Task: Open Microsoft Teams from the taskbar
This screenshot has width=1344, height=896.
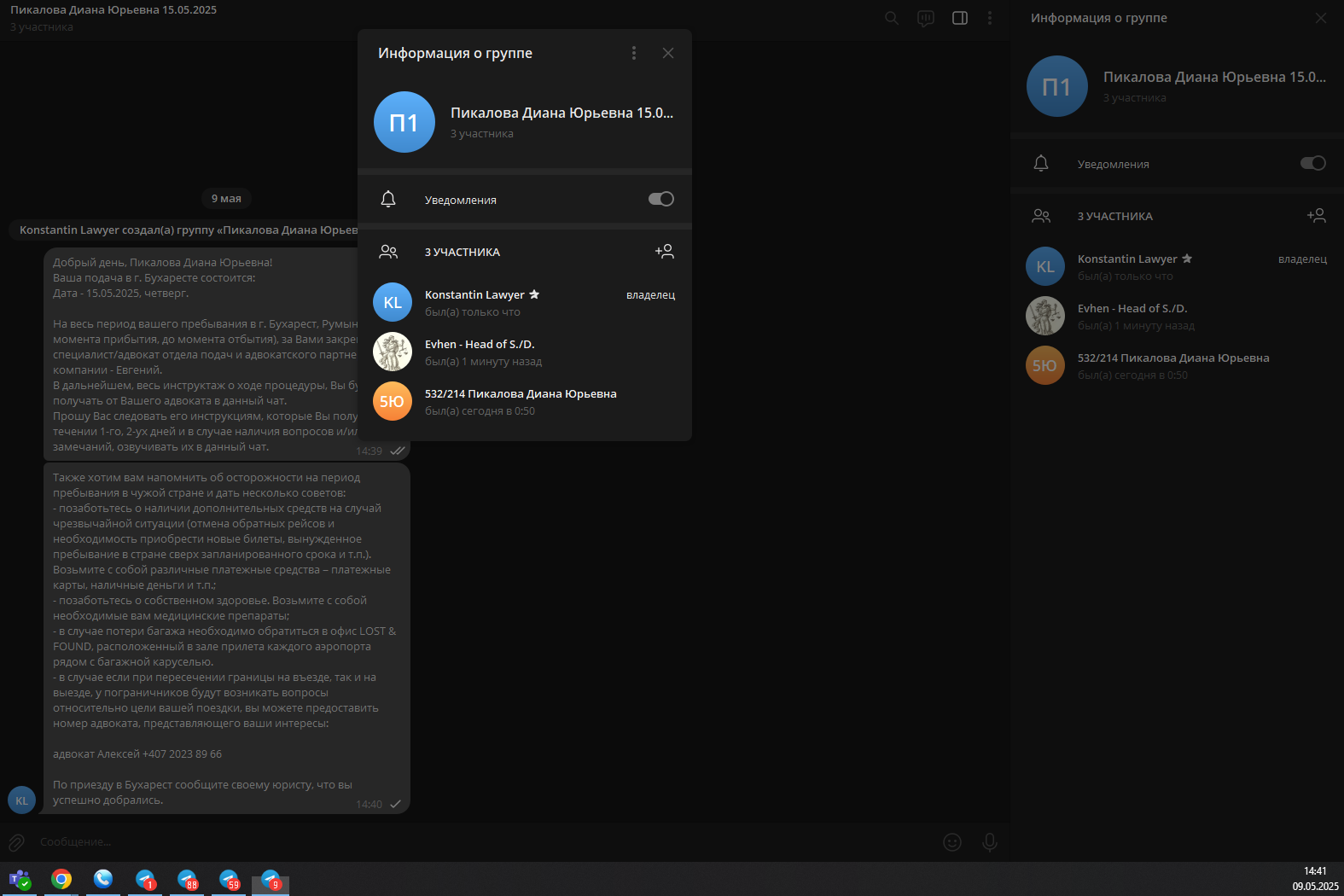Action: click(20, 879)
